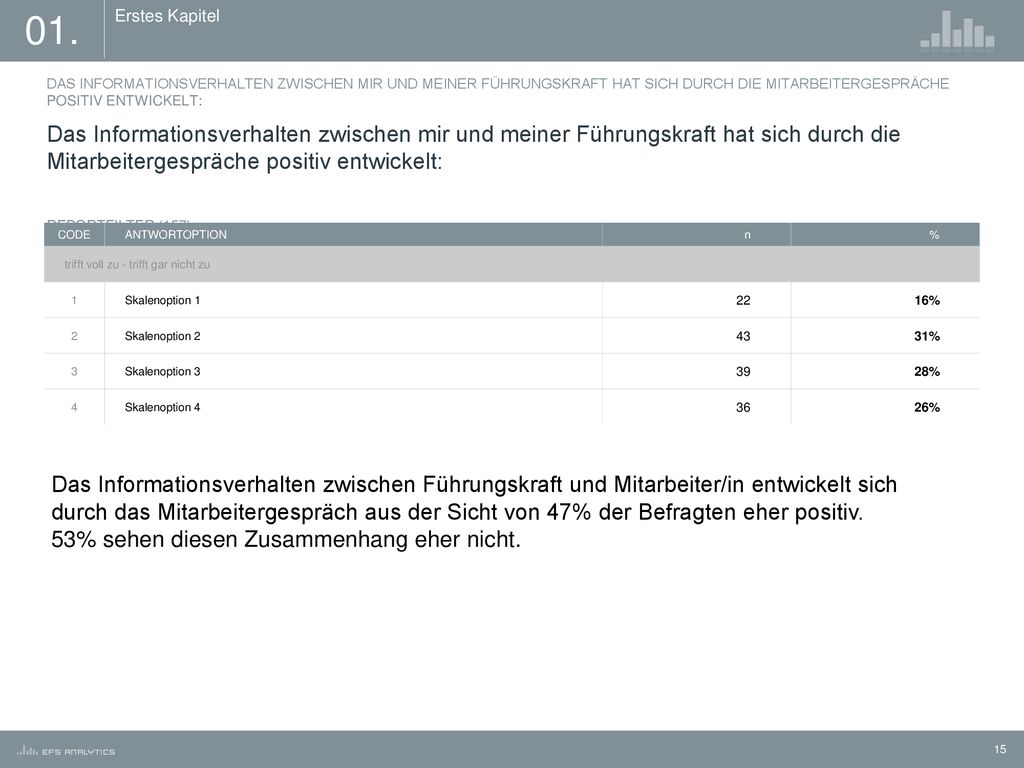Viewport: 1024px width, 768px height.
Task: Click the EFS Analytics footer logo
Action: coord(66,751)
